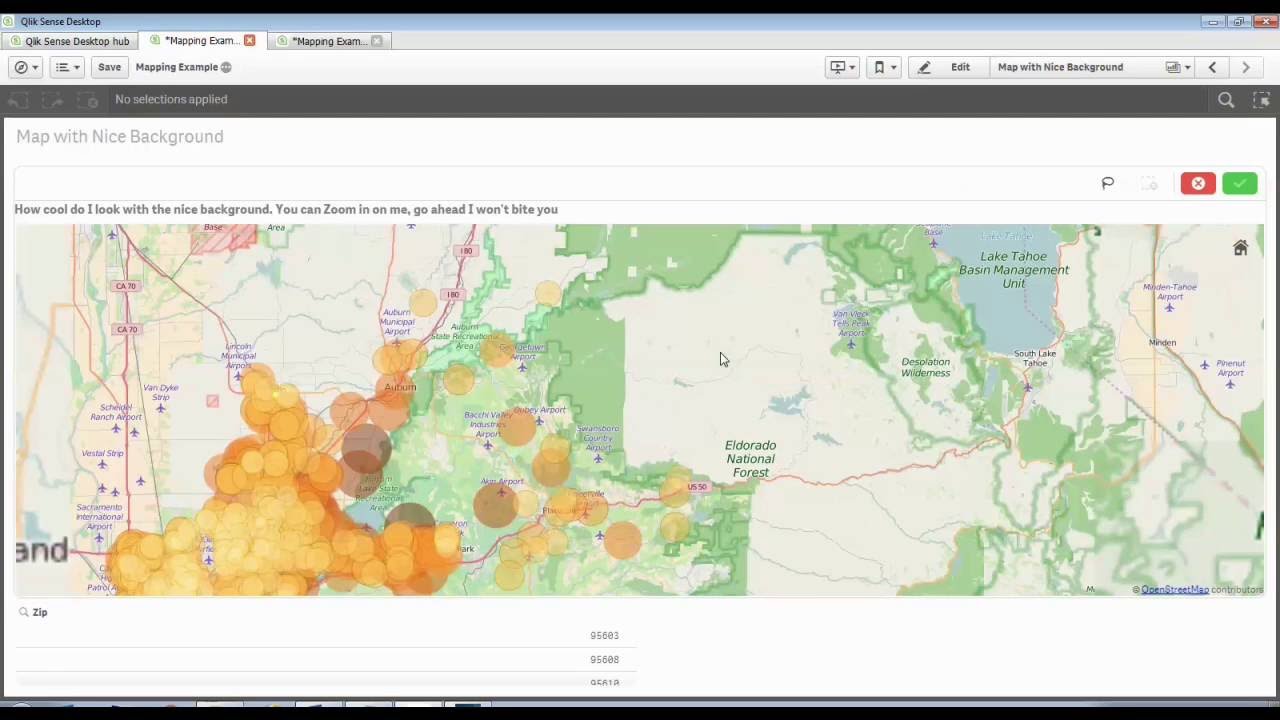Open the Bookmarks dropdown
This screenshot has height=720, width=1280.
click(x=884, y=67)
